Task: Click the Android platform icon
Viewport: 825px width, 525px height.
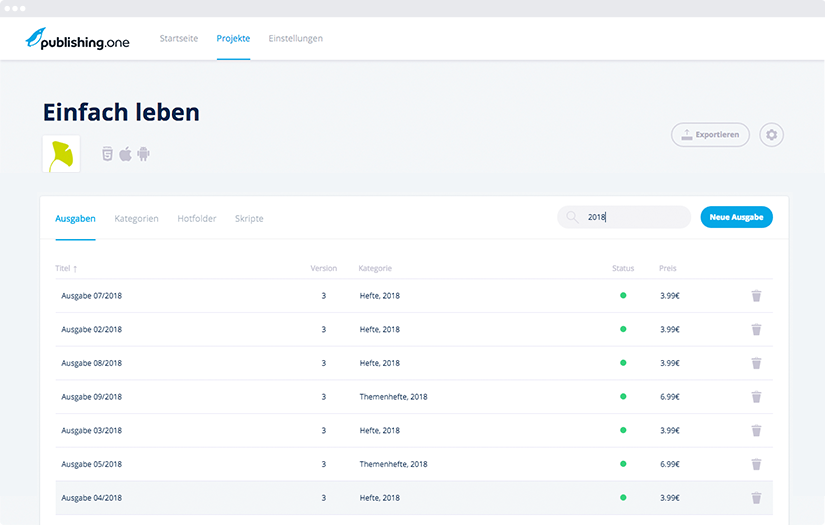Action: [144, 154]
